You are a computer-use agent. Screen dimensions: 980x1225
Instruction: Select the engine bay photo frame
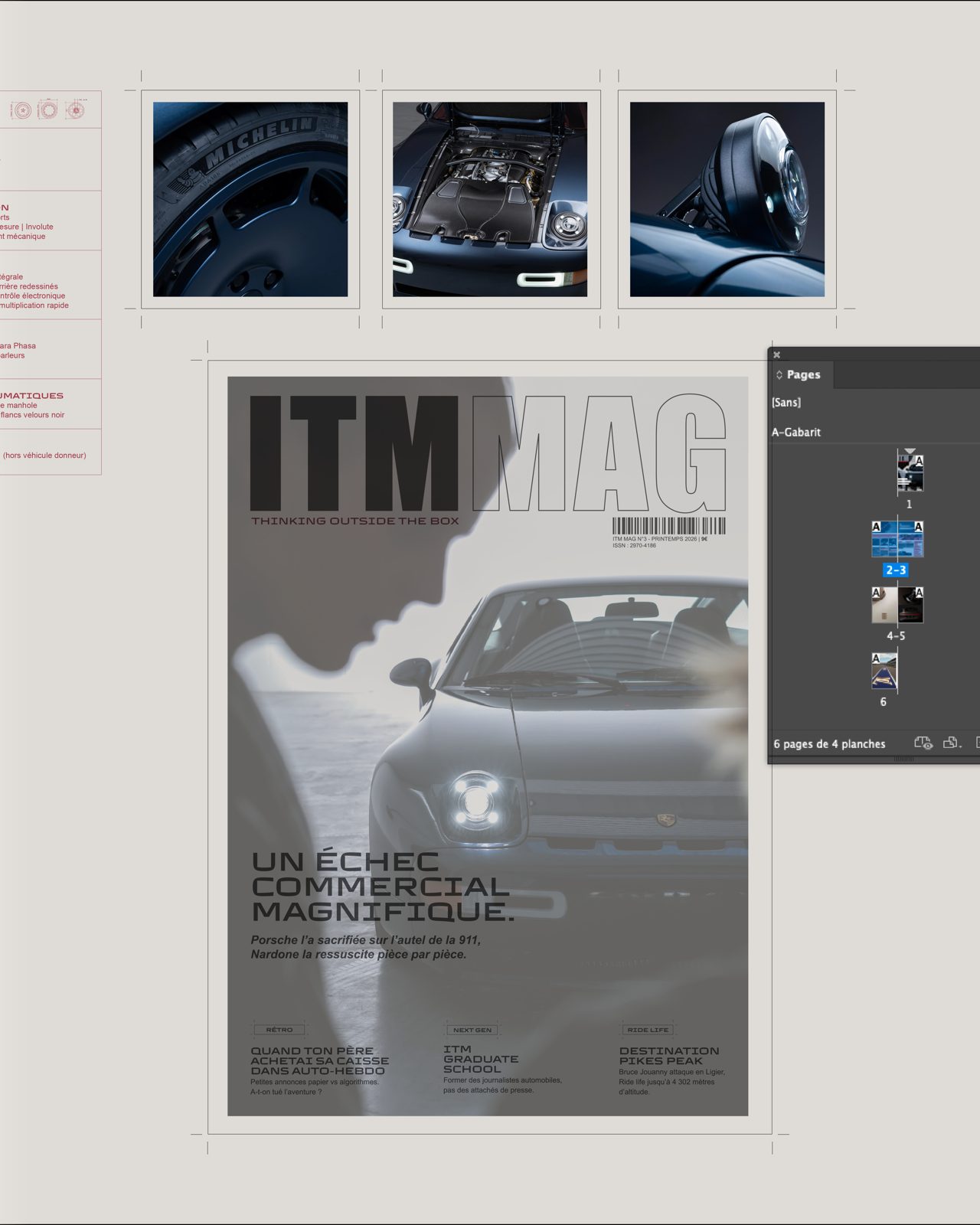point(490,199)
